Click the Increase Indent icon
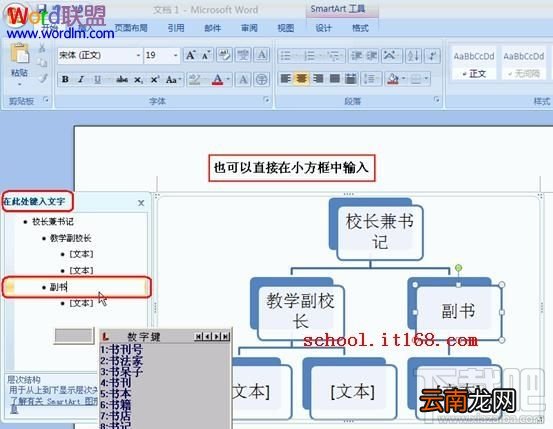The image size is (553, 429). [371, 56]
